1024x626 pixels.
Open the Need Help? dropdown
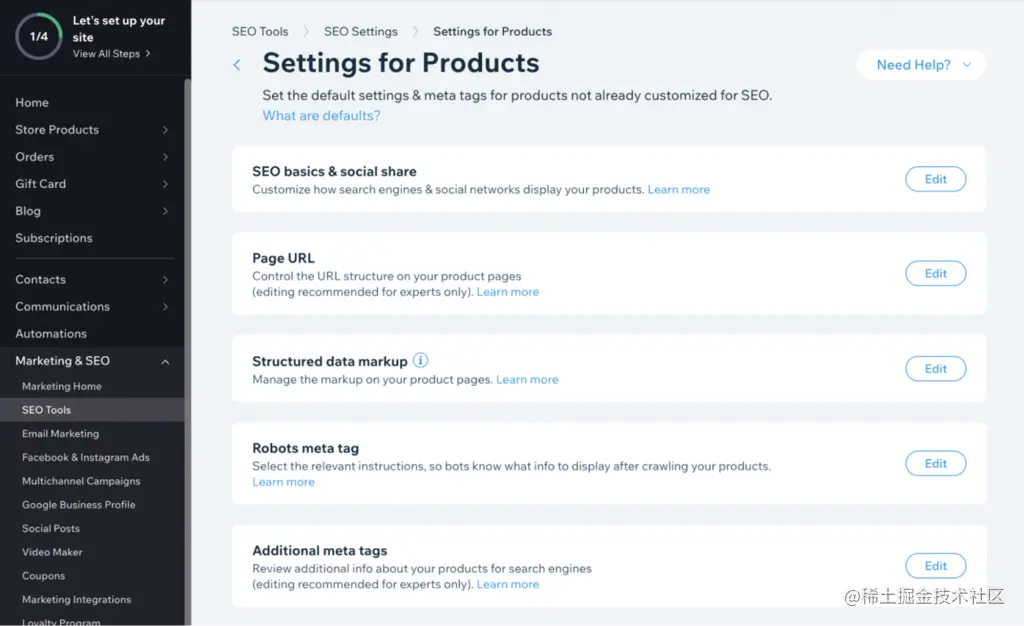click(921, 65)
